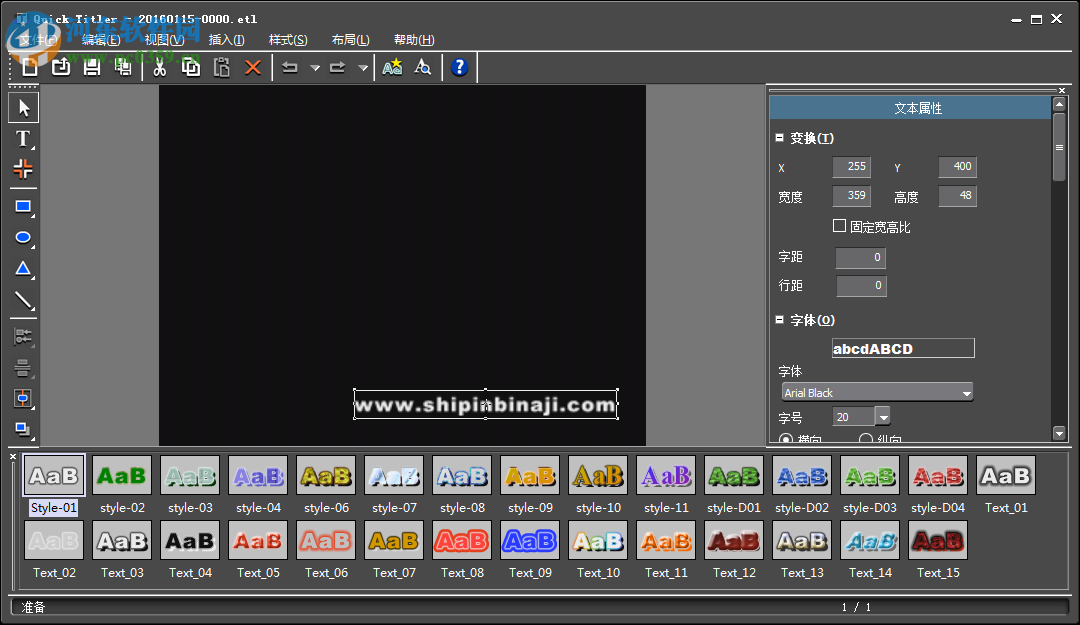1080x625 pixels.
Task: Open the arrange order tool
Action: 23,429
